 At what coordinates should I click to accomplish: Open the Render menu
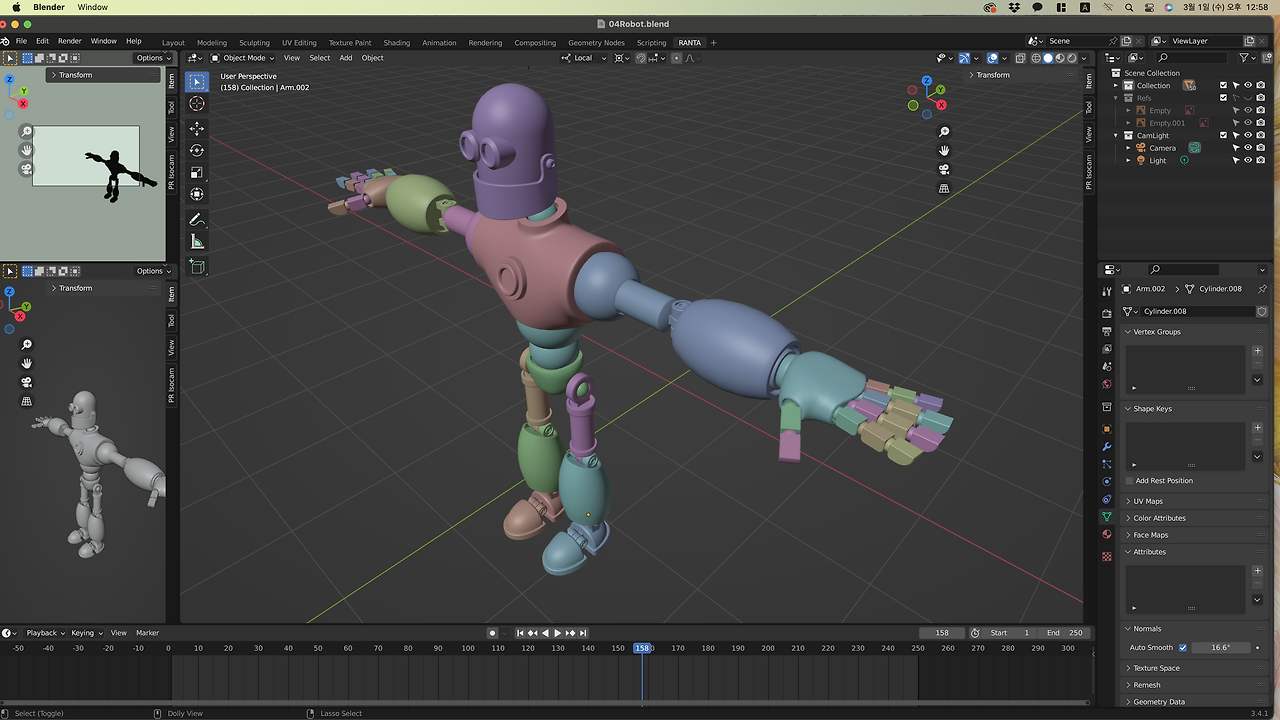point(69,41)
